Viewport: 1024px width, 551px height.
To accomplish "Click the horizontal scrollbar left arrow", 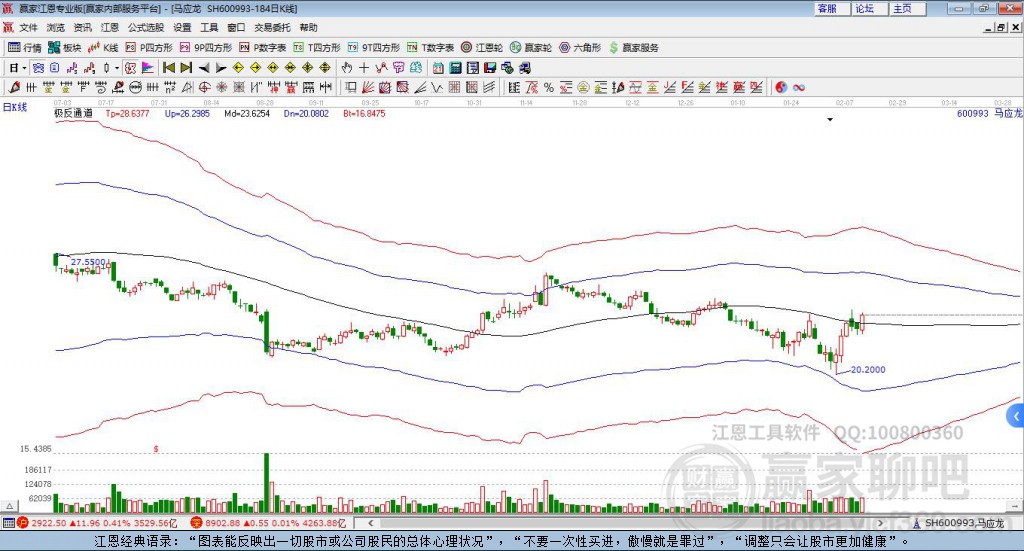I will pos(370,523).
